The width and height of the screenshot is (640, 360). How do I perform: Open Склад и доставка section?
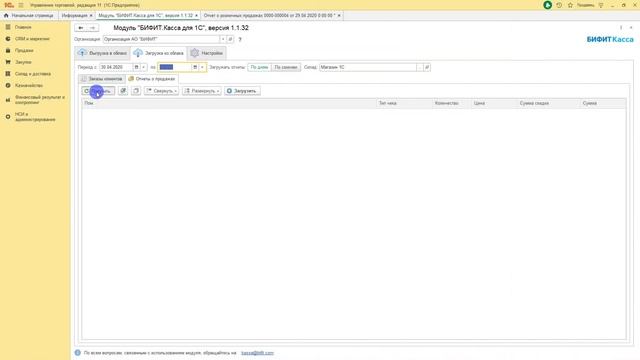(33, 74)
